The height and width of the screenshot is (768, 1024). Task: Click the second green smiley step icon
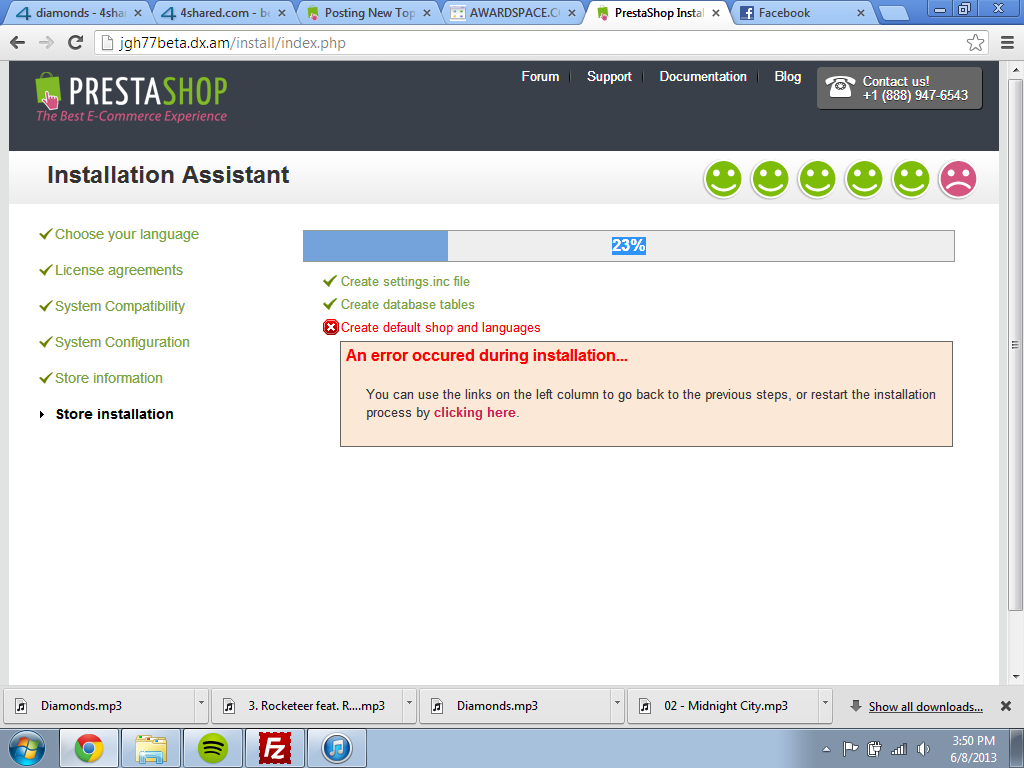(x=770, y=179)
